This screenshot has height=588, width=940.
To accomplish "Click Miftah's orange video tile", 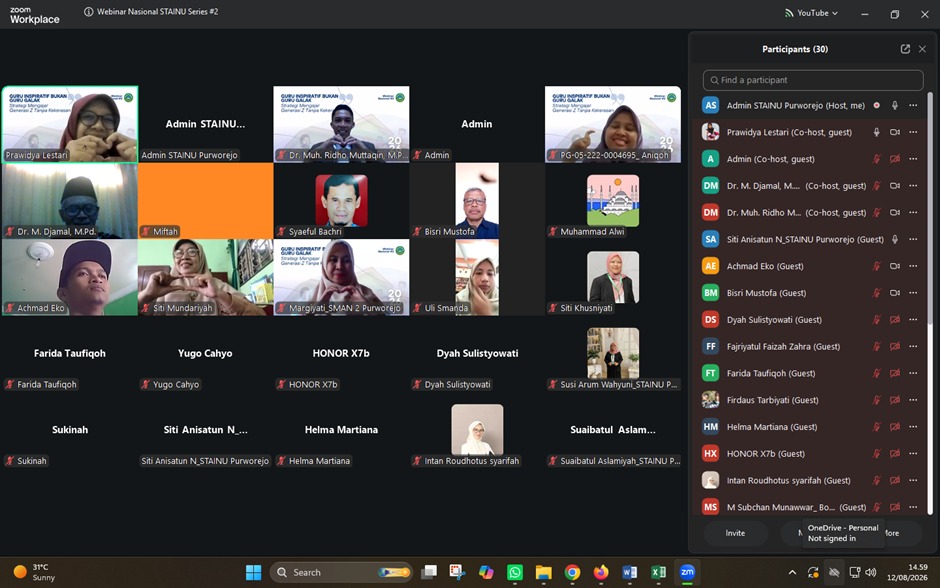I will click(206, 201).
